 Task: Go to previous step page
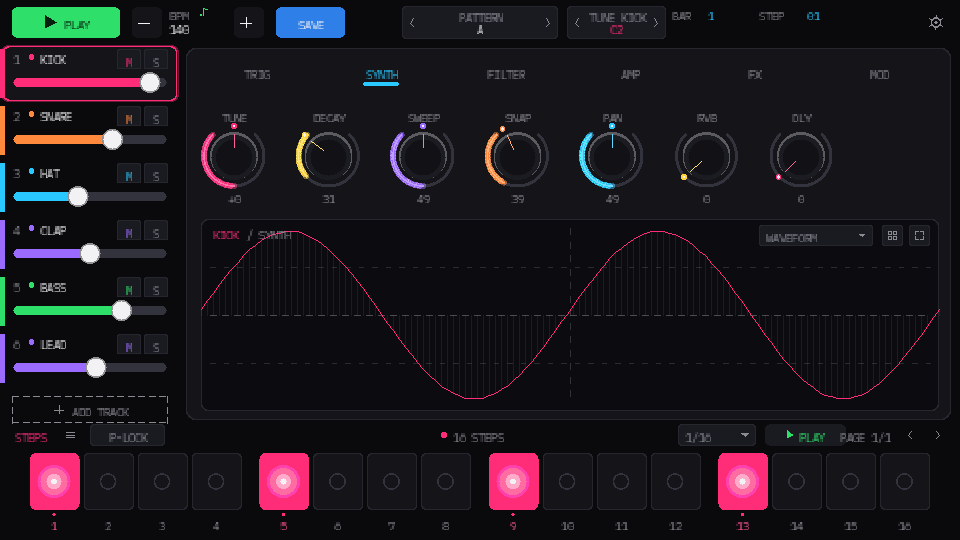(910, 435)
